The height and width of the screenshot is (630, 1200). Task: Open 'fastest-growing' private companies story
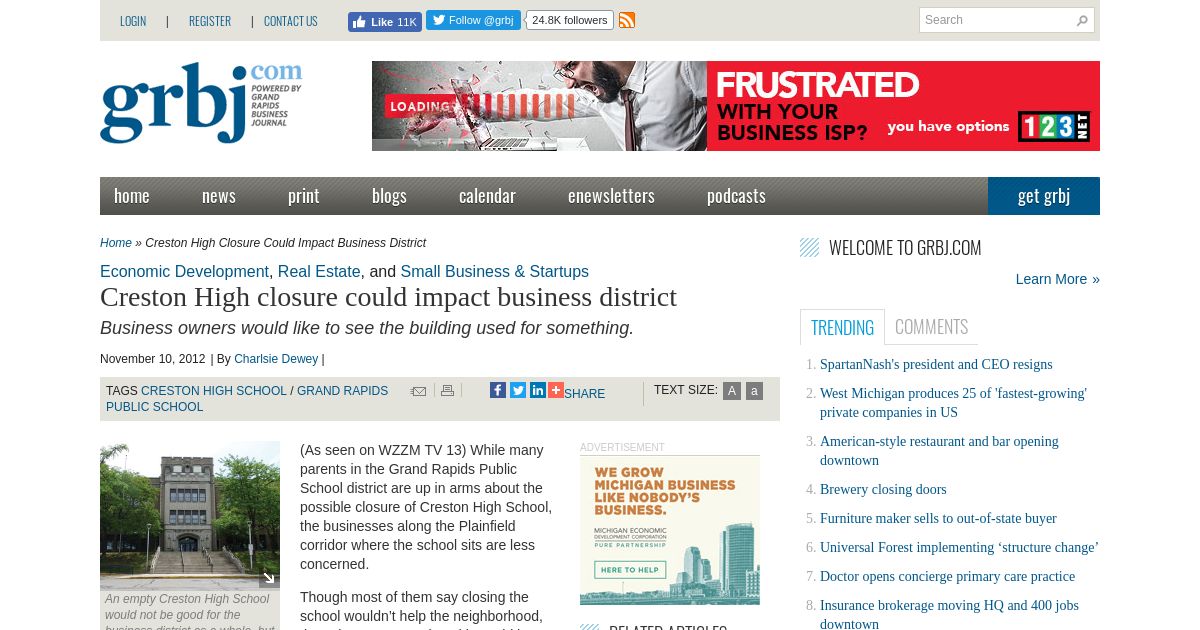pos(953,403)
